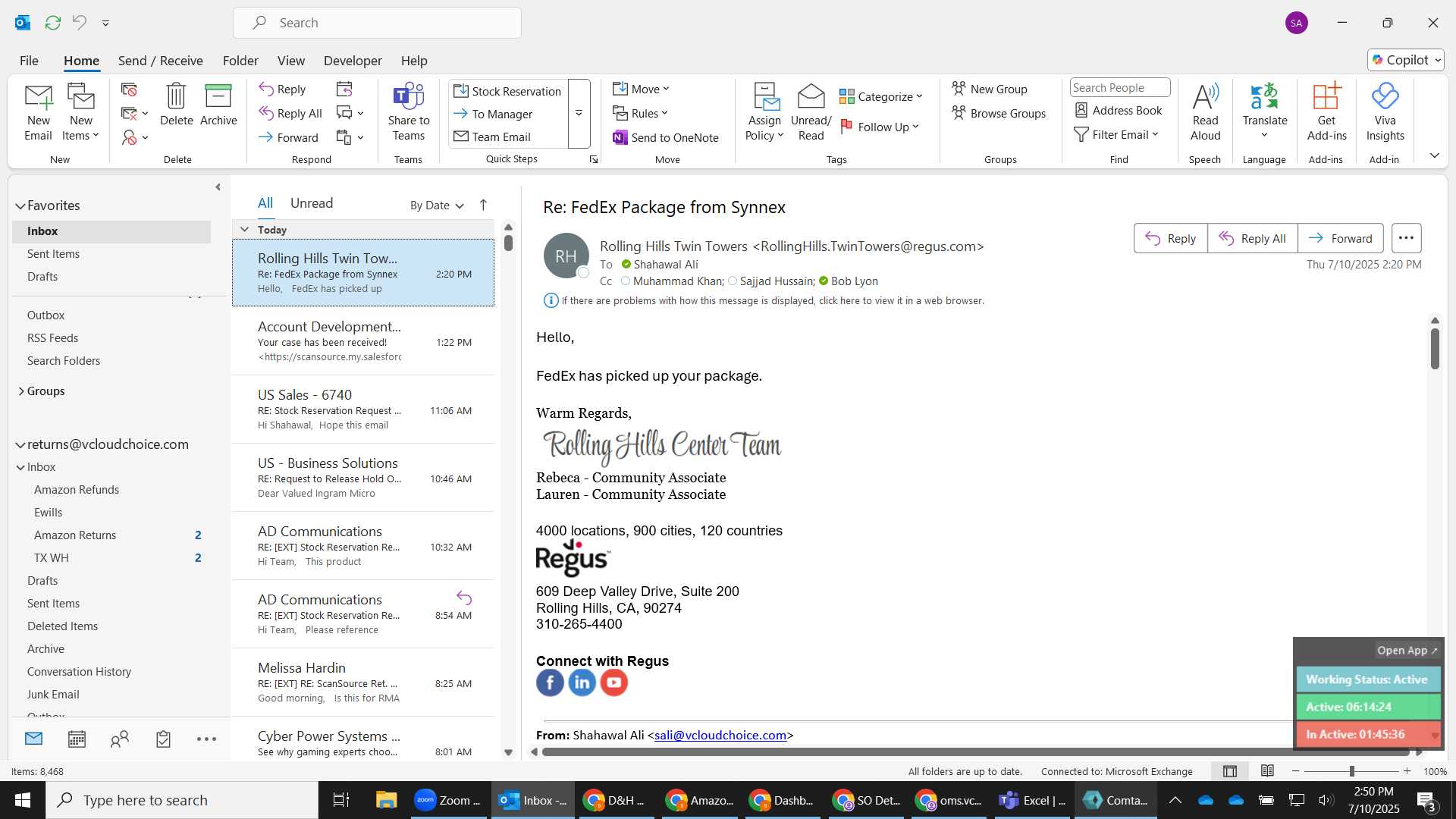Click zoom out minus button

(x=1295, y=771)
